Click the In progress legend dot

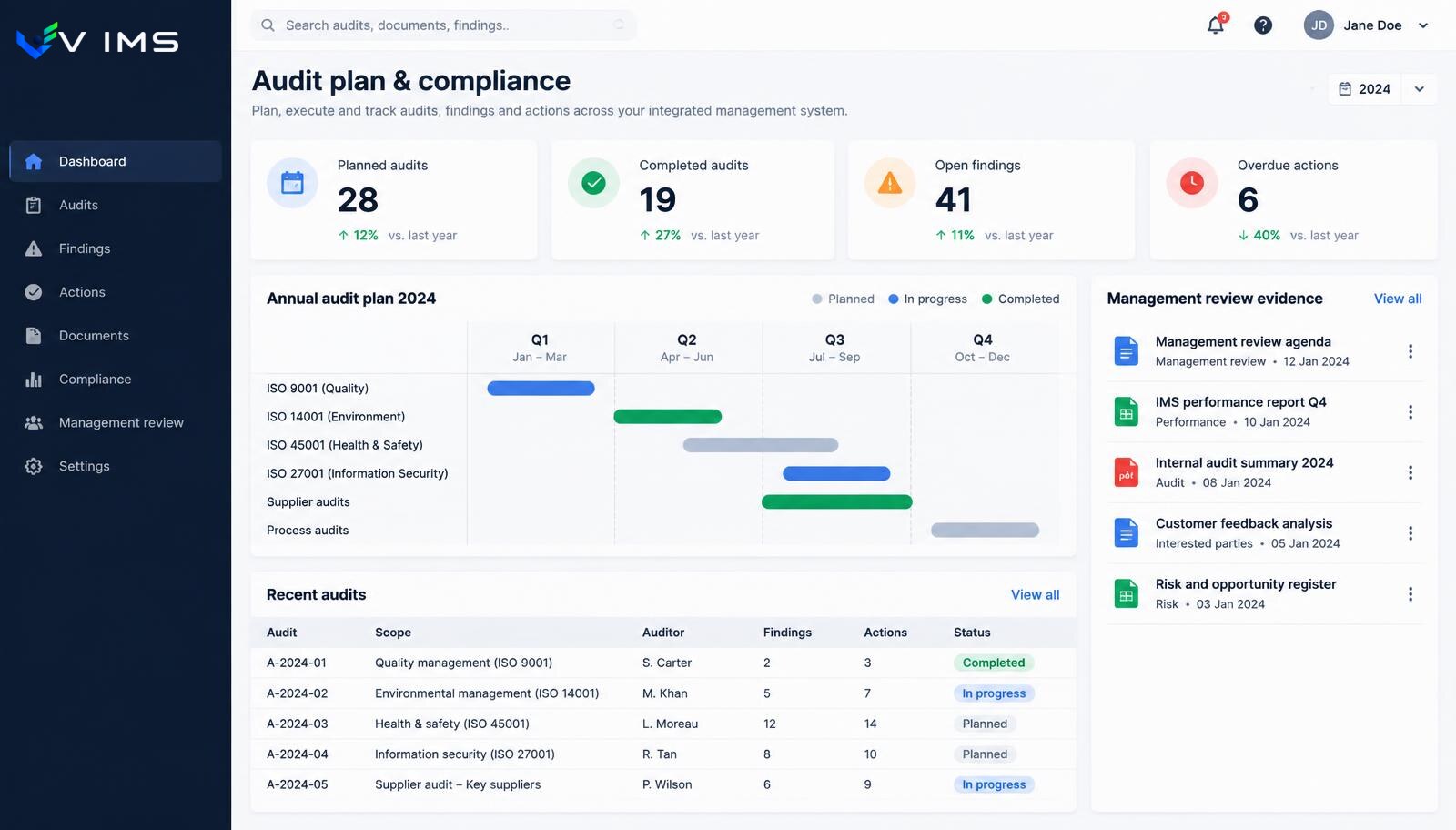coord(894,299)
